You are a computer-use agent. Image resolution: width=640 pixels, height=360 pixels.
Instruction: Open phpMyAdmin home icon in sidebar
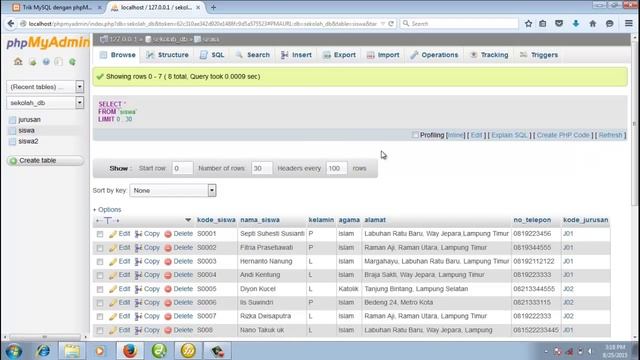coord(18,62)
